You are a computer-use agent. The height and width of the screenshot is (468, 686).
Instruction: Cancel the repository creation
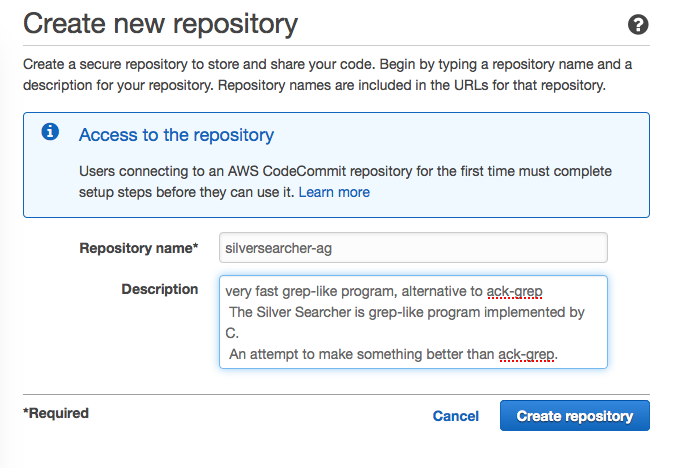[x=455, y=416]
